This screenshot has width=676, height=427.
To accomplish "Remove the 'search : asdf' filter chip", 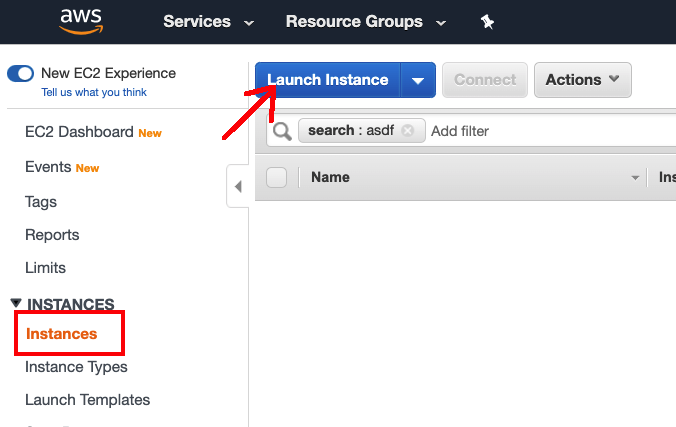I will [x=407, y=130].
